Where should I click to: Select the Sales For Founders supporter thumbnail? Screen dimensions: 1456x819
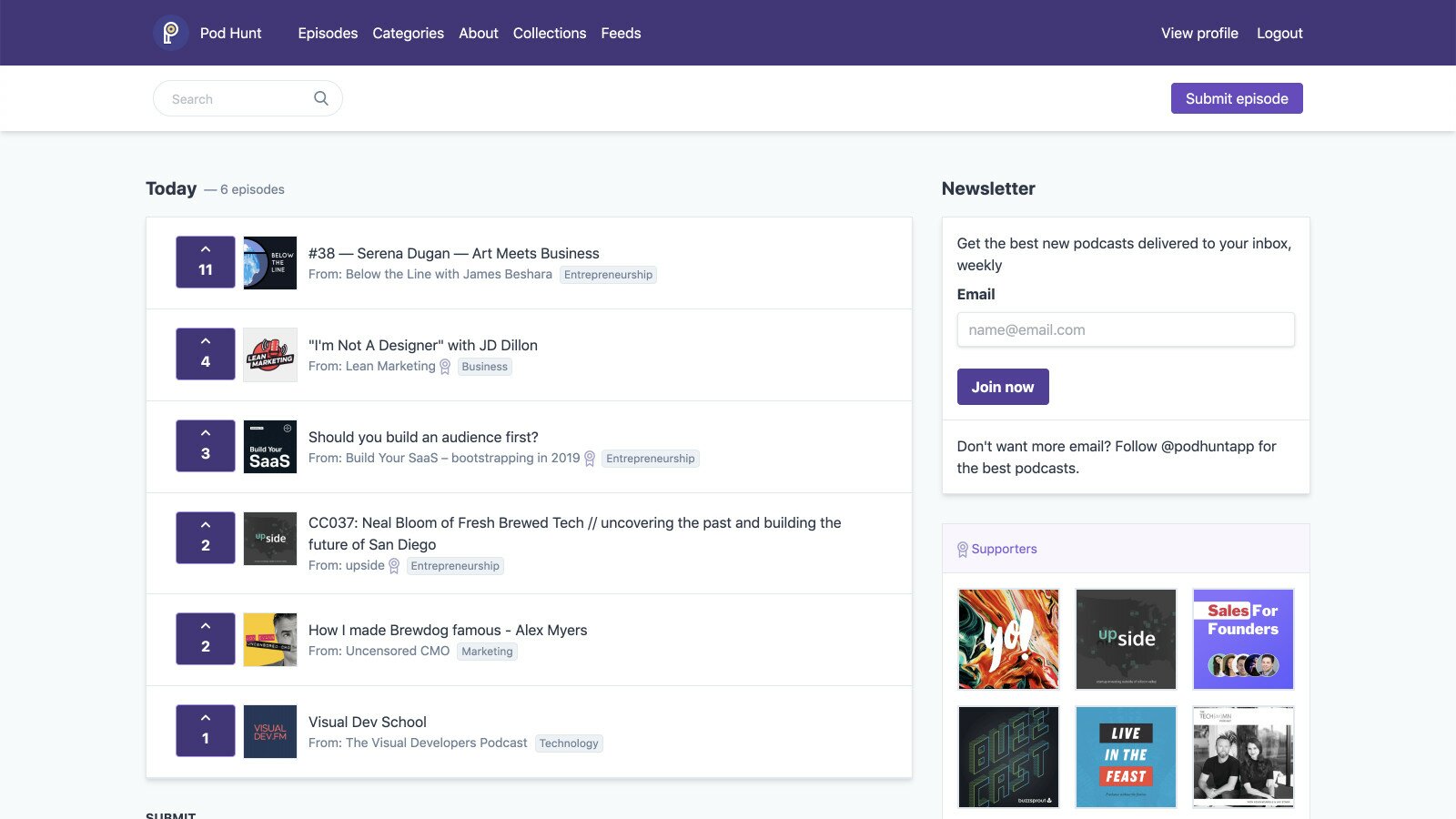tap(1243, 639)
